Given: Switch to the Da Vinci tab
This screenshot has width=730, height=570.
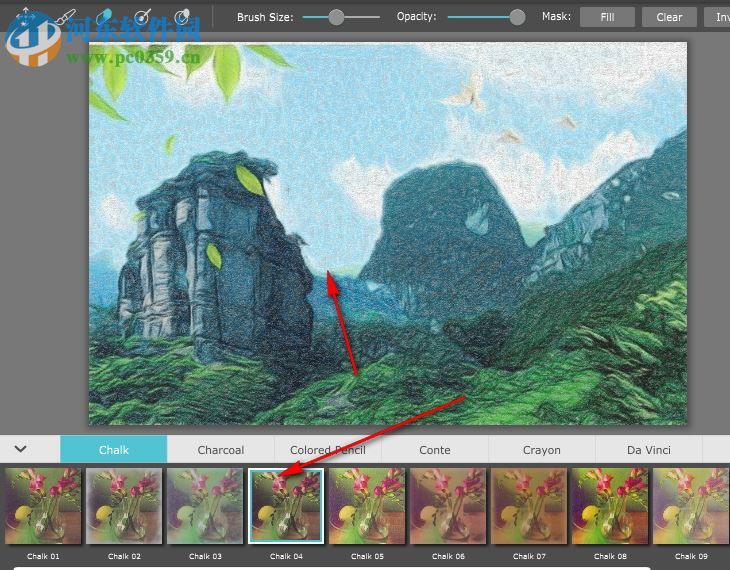Looking at the screenshot, I should point(649,450).
